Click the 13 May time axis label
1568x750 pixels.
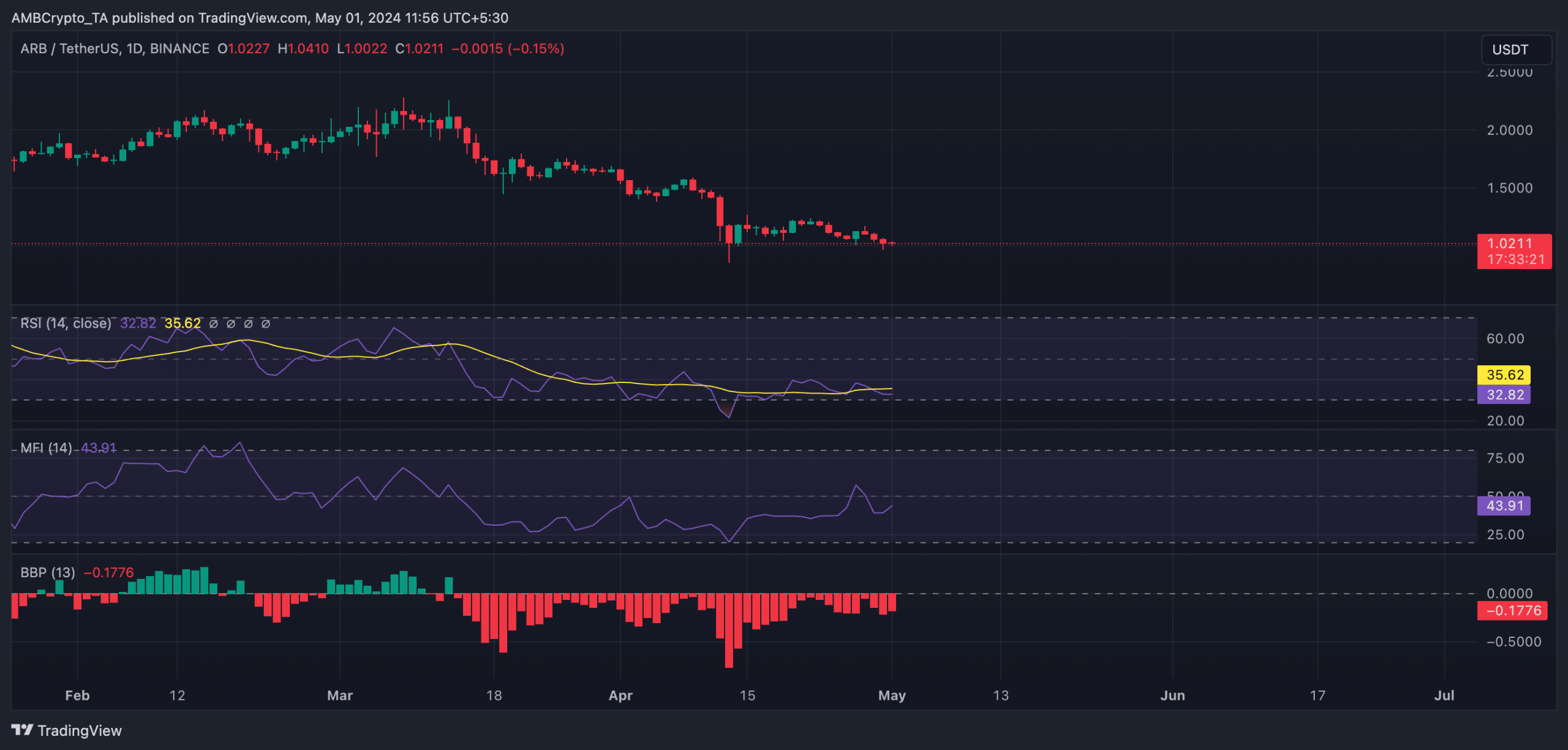1001,695
